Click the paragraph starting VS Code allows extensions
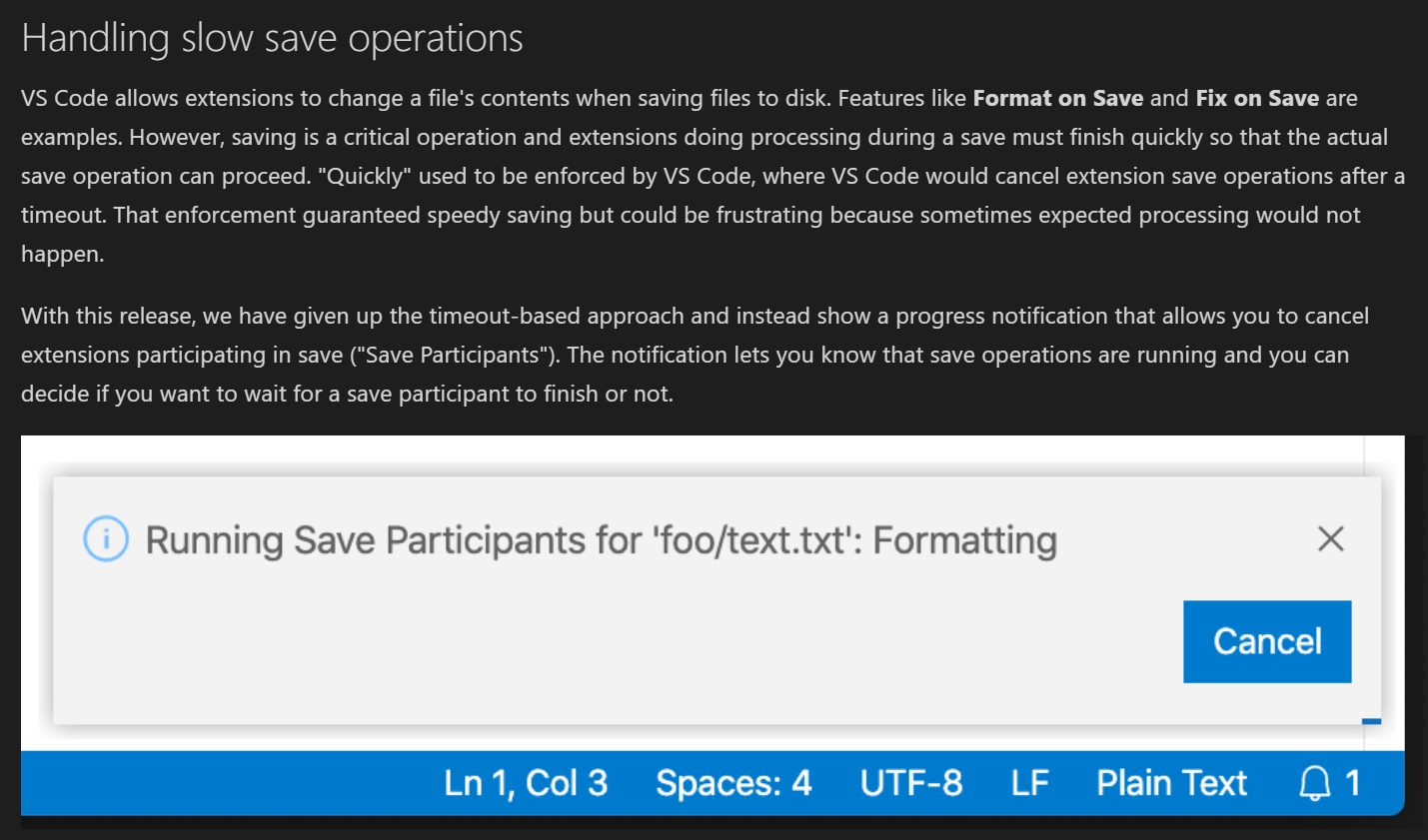Screen dimensions: 1428x840 713,176
